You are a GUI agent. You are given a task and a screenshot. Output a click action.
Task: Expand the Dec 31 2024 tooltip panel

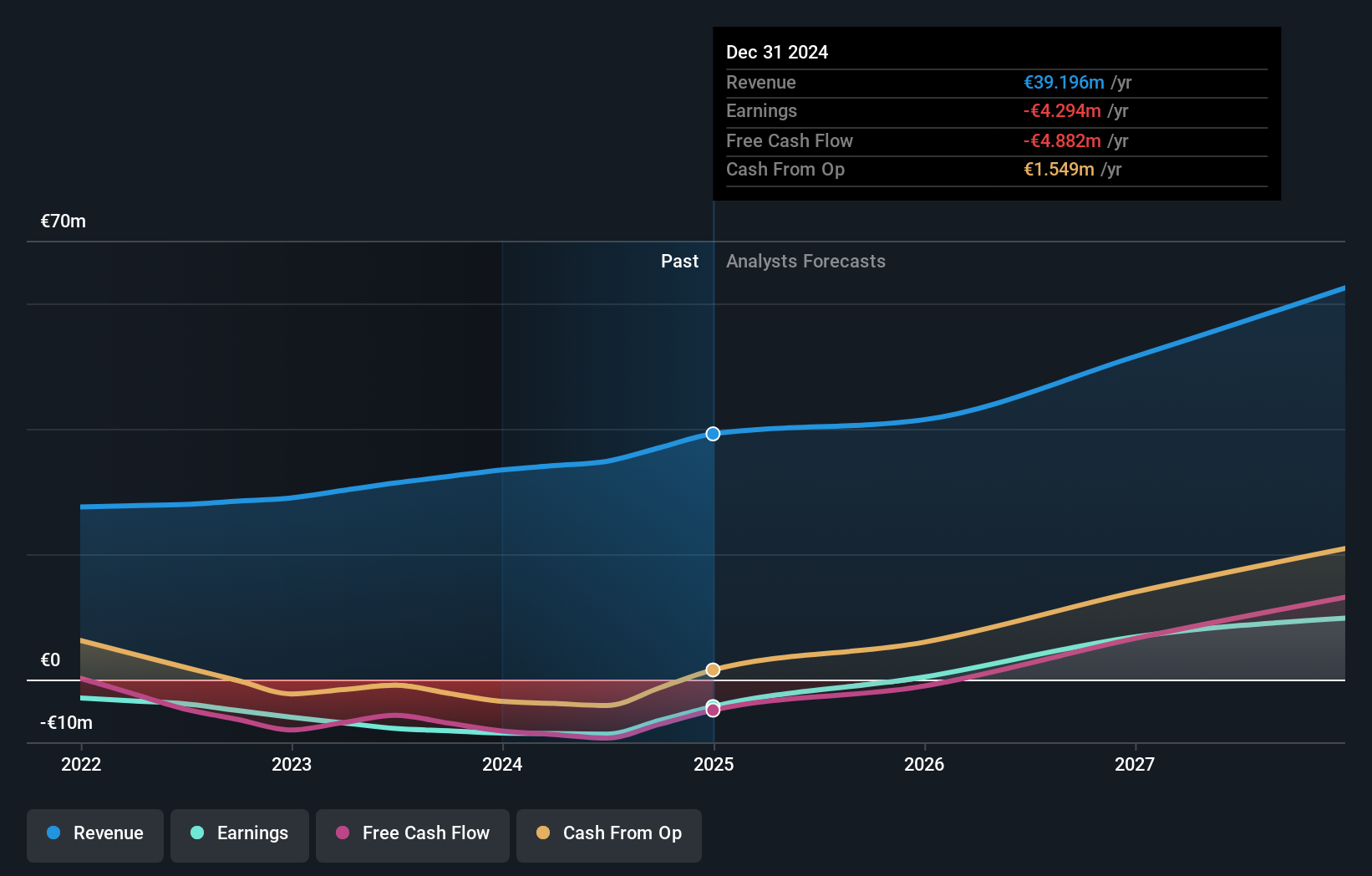pos(777,52)
